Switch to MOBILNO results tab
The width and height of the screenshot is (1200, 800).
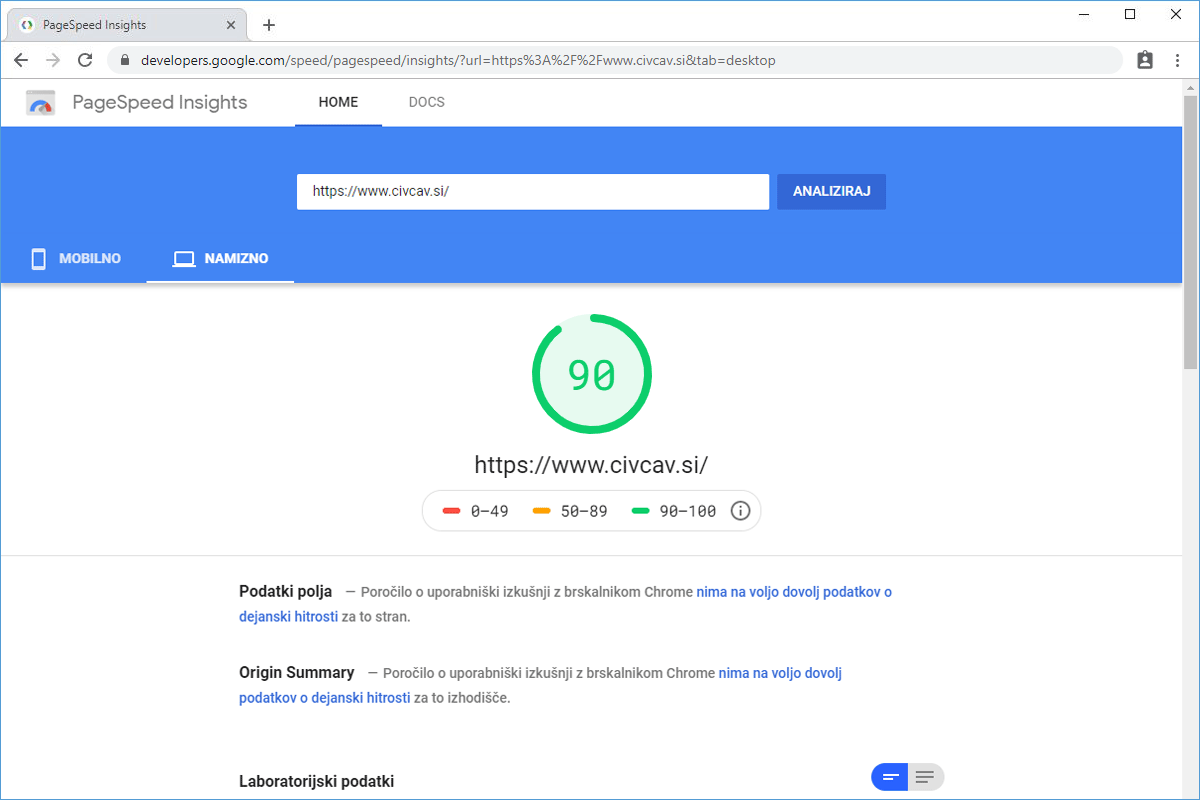pos(76,259)
